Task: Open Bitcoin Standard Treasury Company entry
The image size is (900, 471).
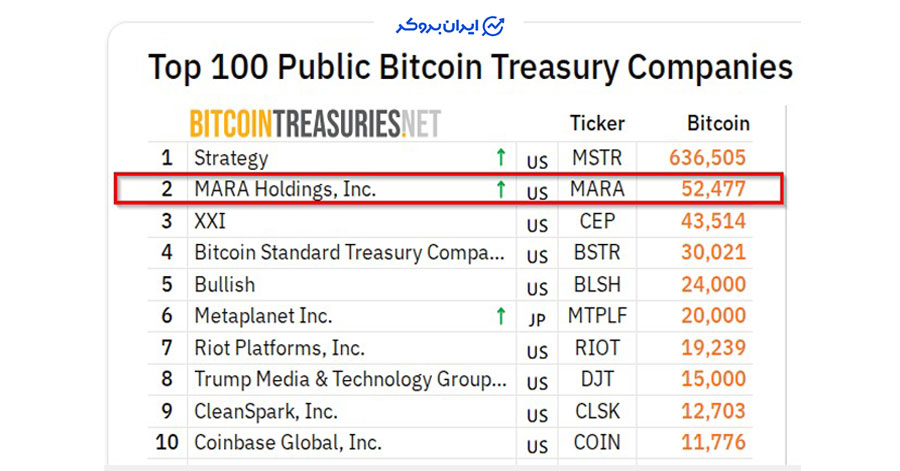Action: (x=349, y=253)
